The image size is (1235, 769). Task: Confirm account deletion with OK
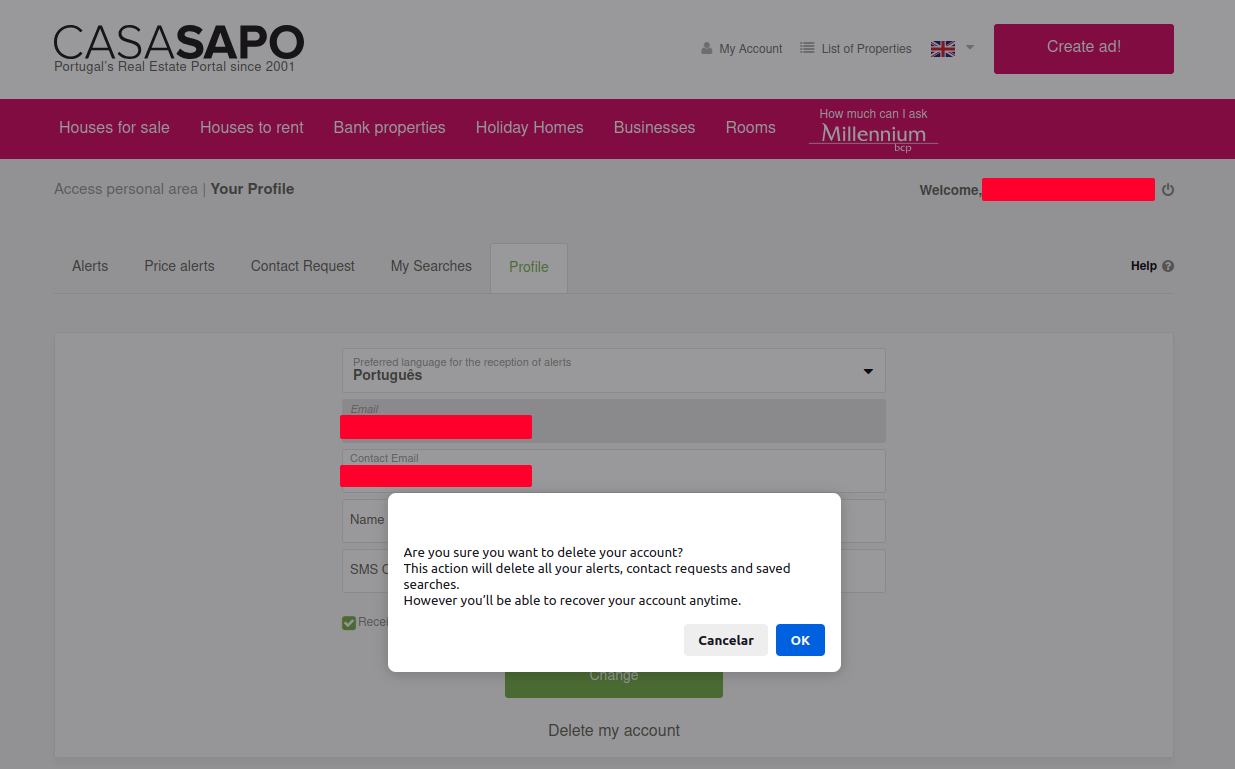[799, 640]
